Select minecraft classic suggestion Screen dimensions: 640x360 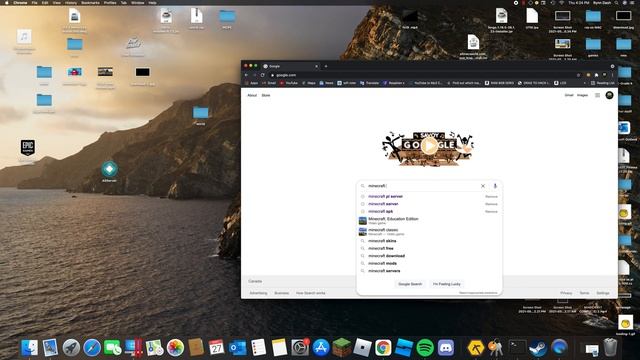429,232
